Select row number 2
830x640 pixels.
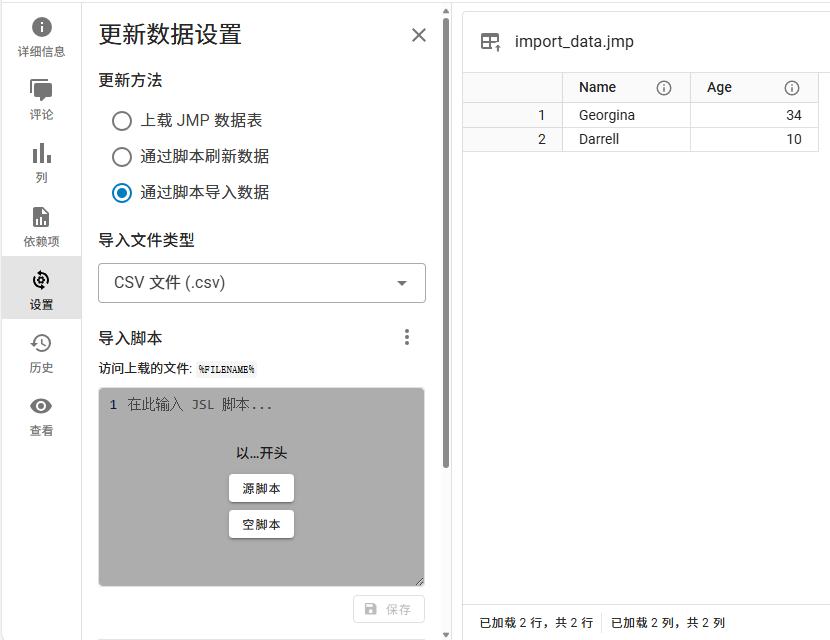[512, 139]
